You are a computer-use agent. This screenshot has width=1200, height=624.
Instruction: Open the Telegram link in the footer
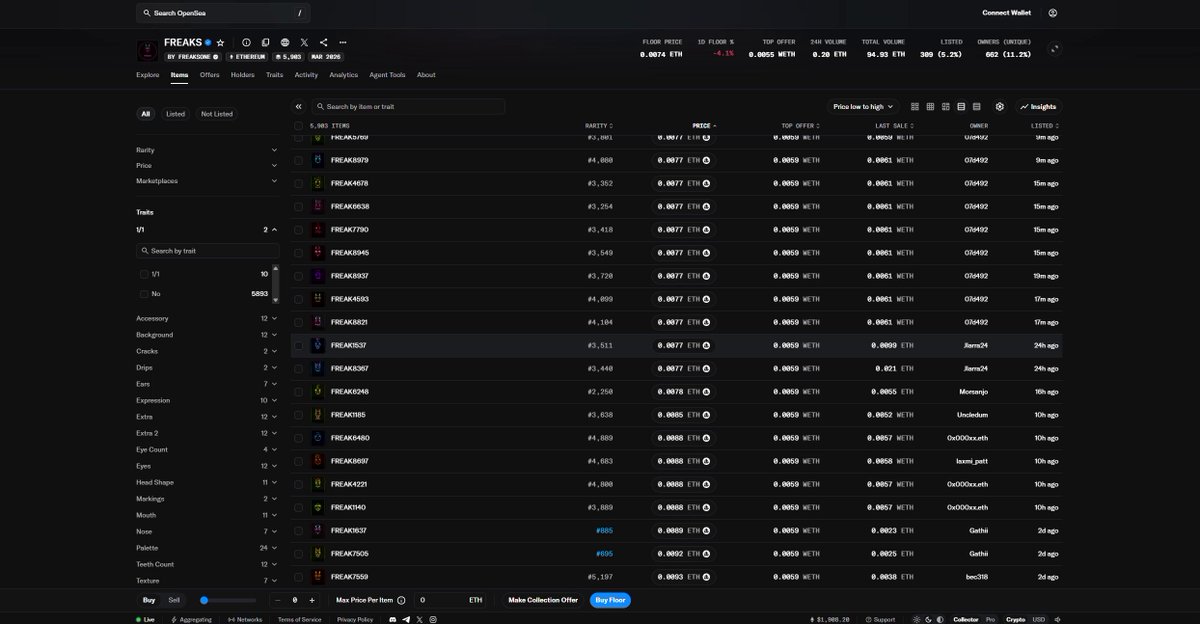tap(405, 620)
